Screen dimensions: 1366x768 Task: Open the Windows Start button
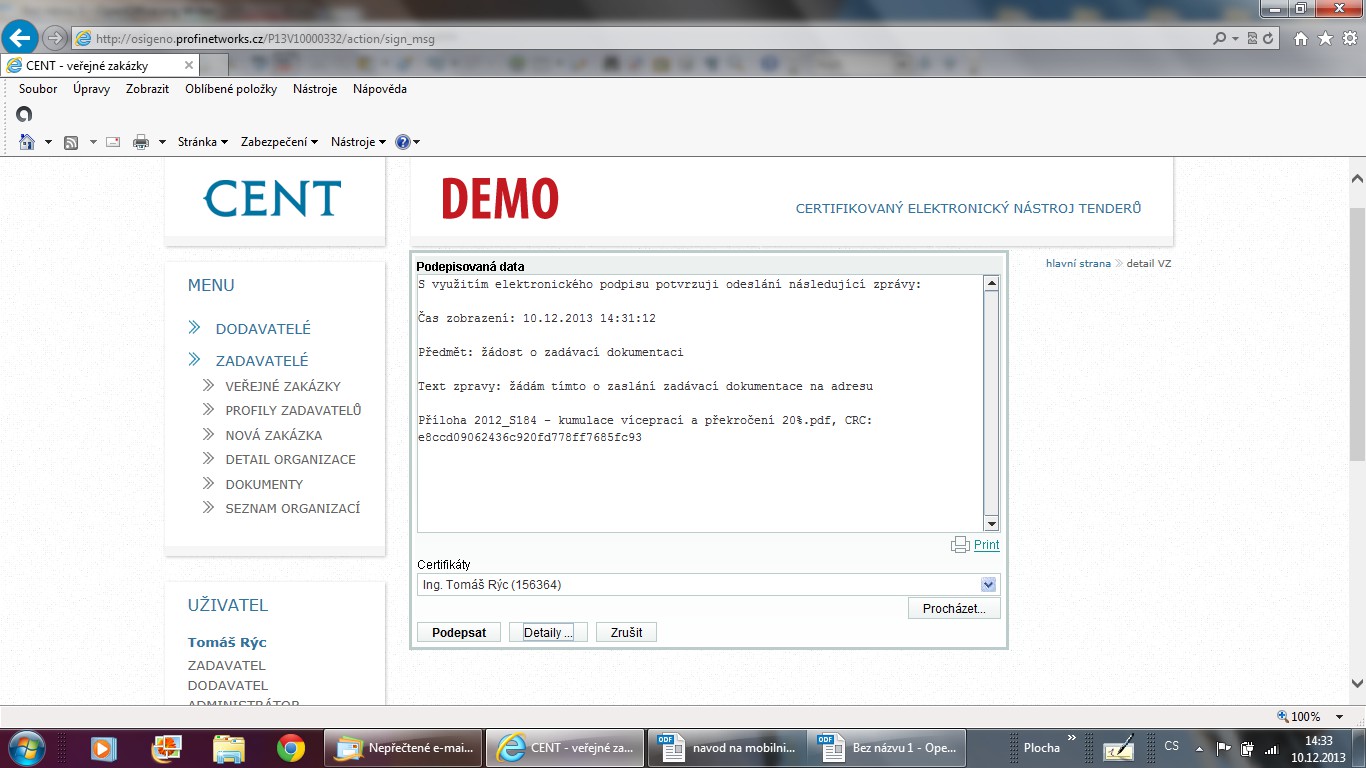pyautogui.click(x=25, y=747)
